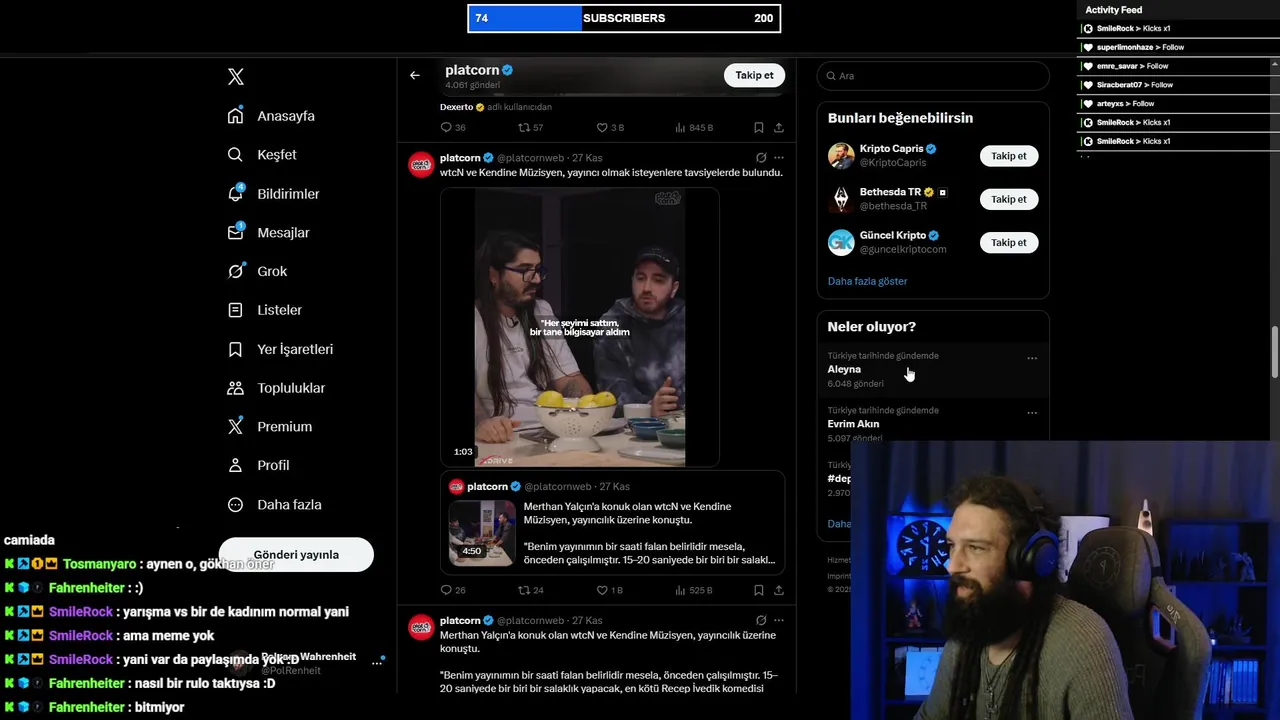Image resolution: width=1280 pixels, height=720 pixels.
Task: Play the wtcN and Kendine Müzisyen video
Action: click(580, 327)
